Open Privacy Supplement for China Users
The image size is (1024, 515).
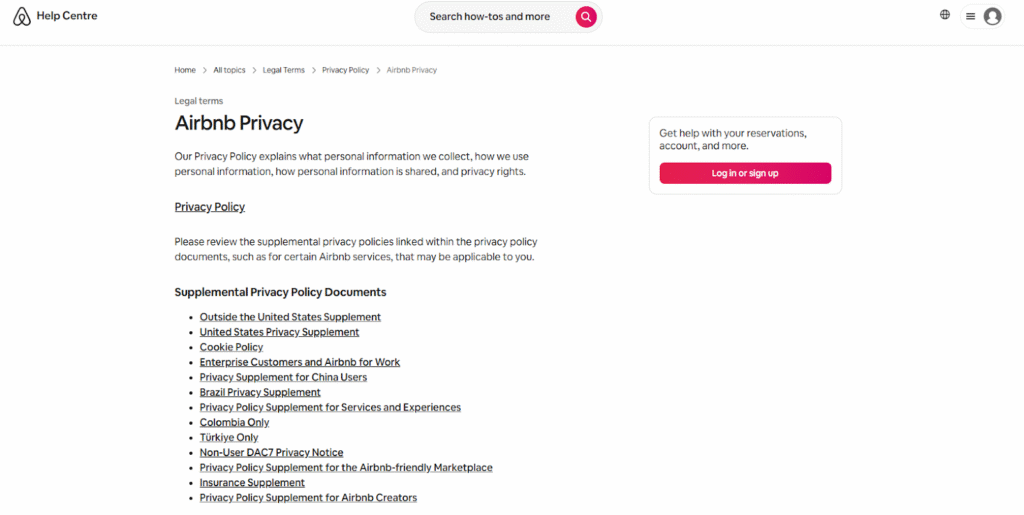point(283,377)
